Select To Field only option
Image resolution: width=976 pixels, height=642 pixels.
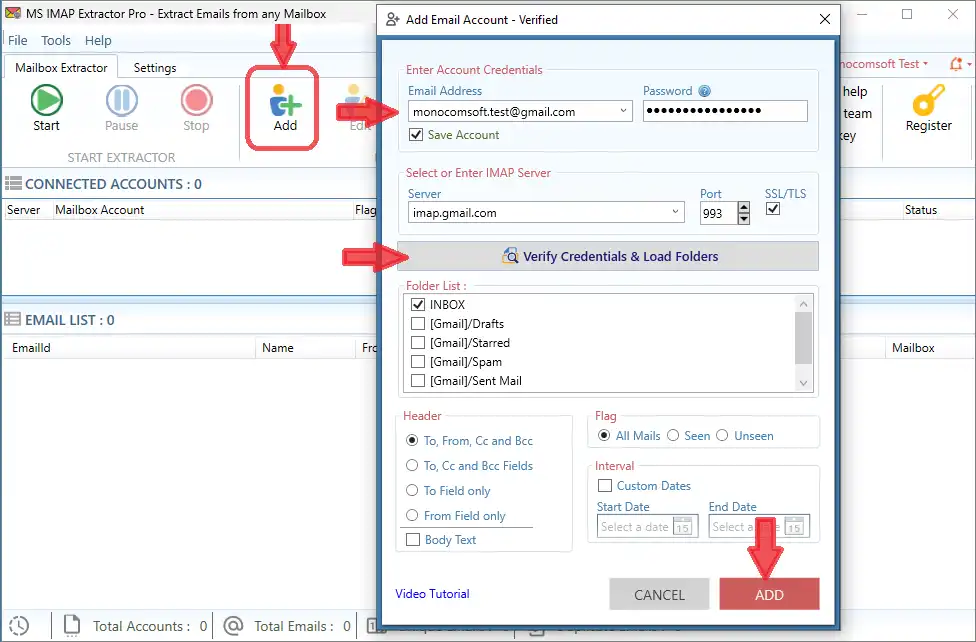click(x=411, y=490)
